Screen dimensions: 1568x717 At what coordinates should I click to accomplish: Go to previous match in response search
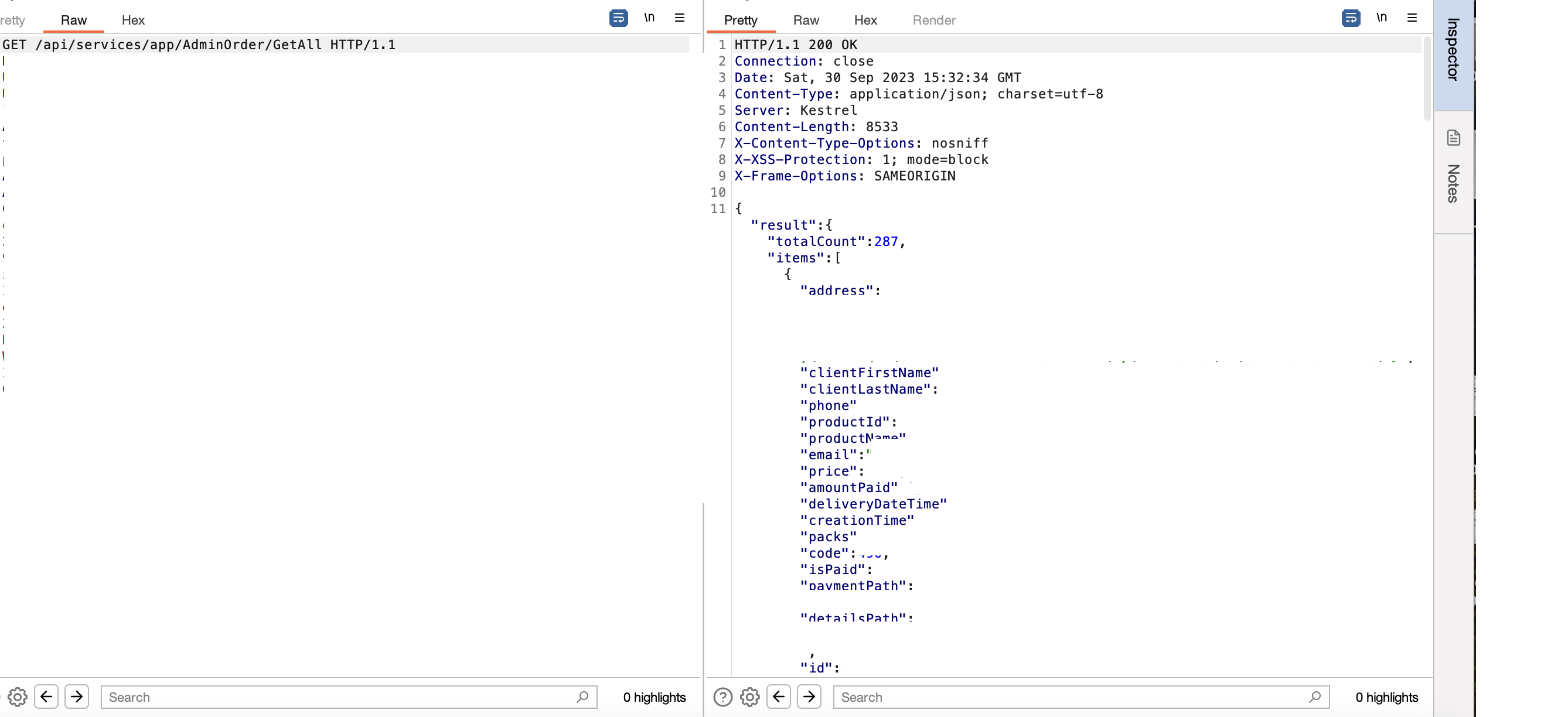(x=779, y=696)
